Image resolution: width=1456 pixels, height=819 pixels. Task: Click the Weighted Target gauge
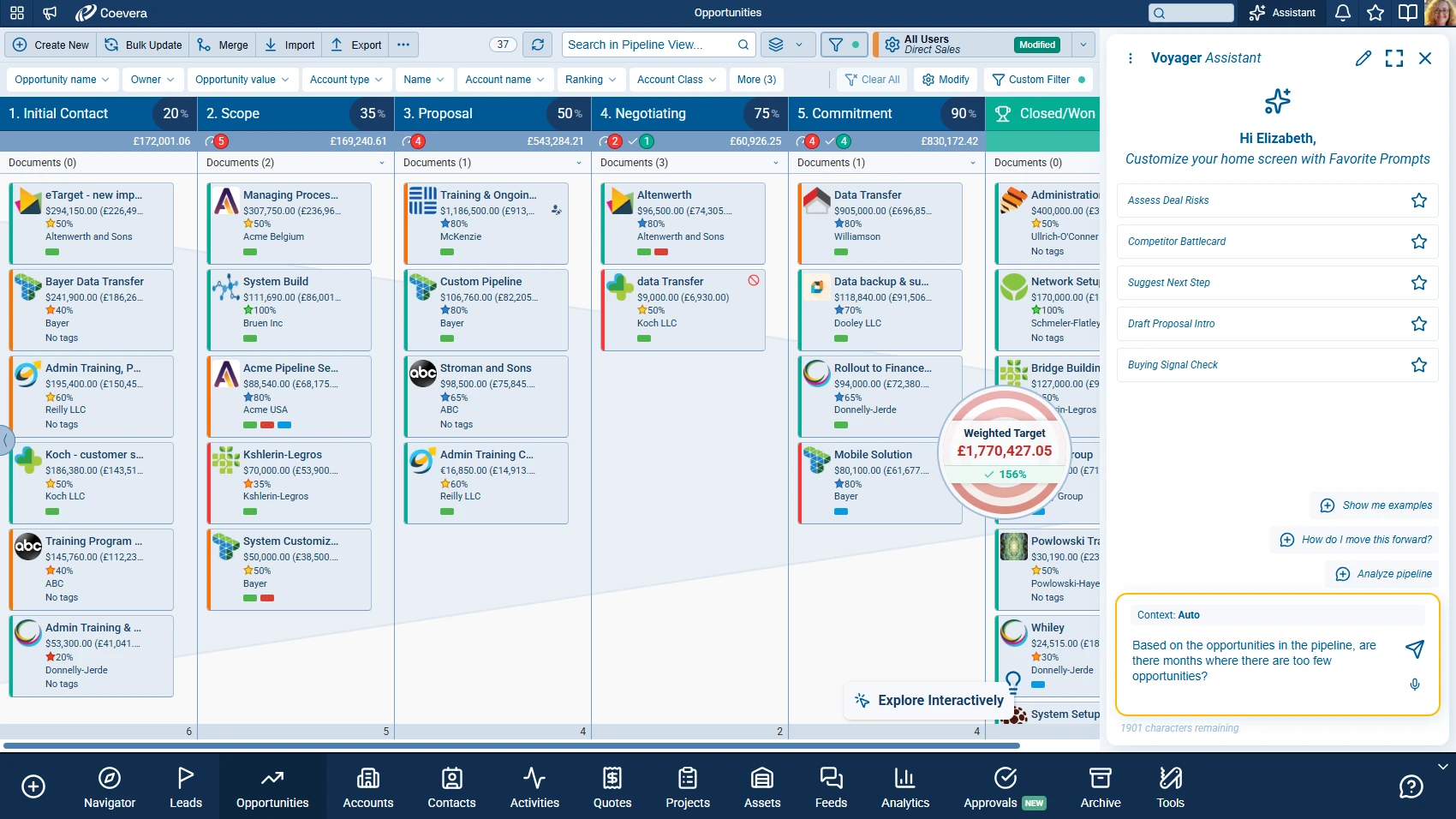pos(1005,452)
